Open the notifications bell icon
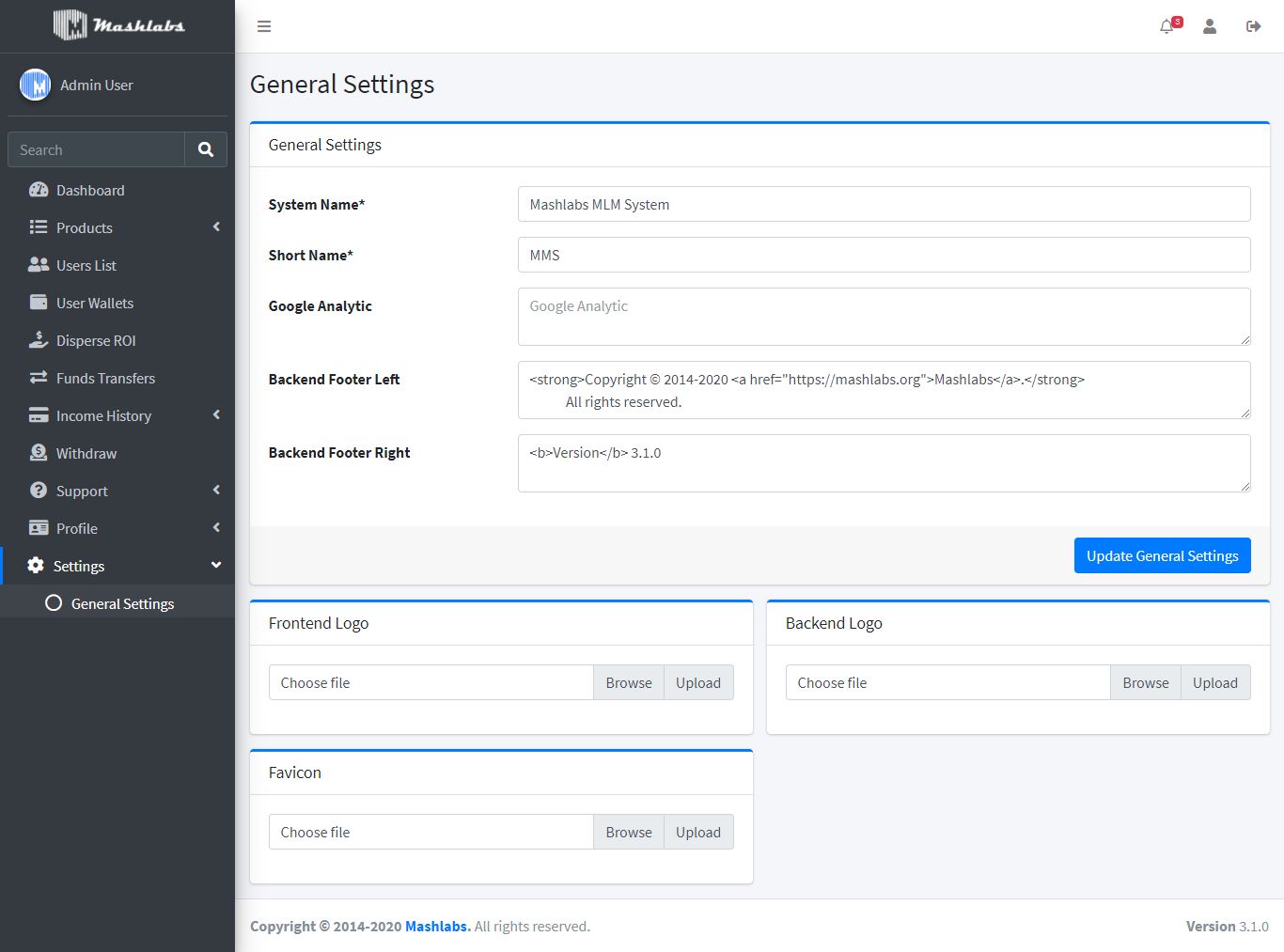This screenshot has width=1284, height=952. point(1167,26)
